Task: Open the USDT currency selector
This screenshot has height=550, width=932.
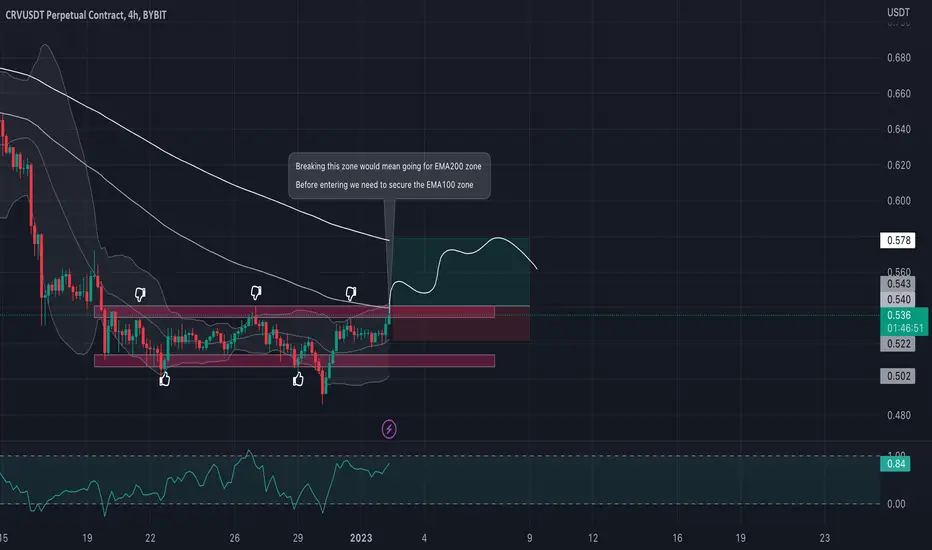Action: pyautogui.click(x=898, y=12)
